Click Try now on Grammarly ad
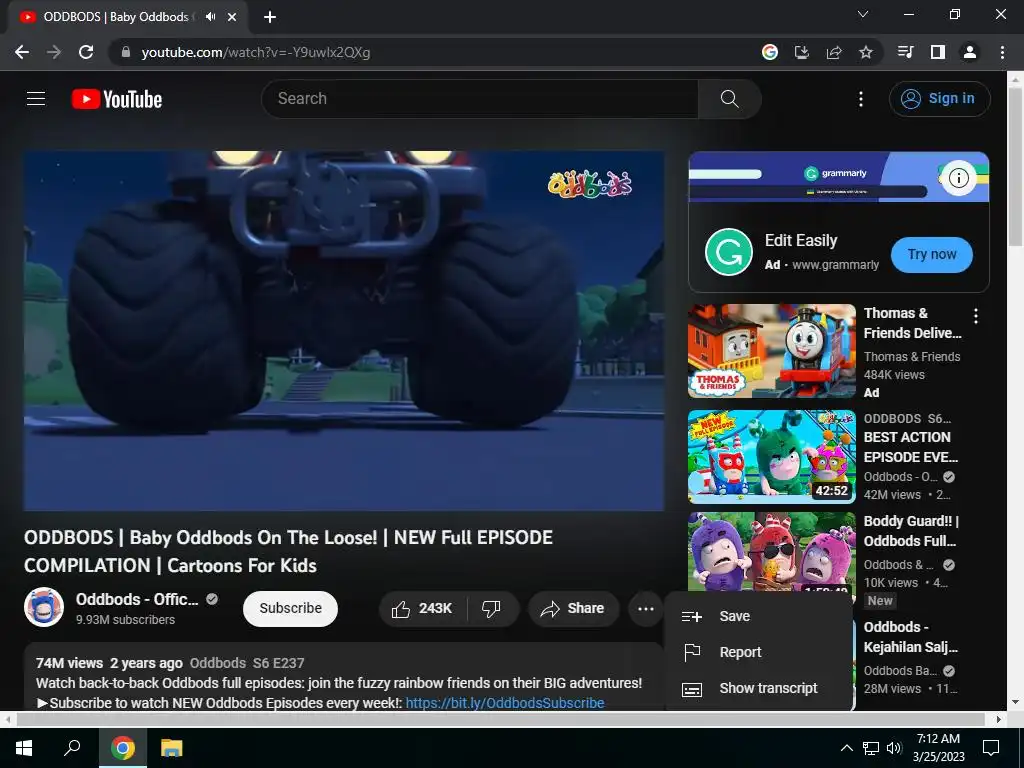Screen dimensions: 1024x768 click(x=932, y=255)
